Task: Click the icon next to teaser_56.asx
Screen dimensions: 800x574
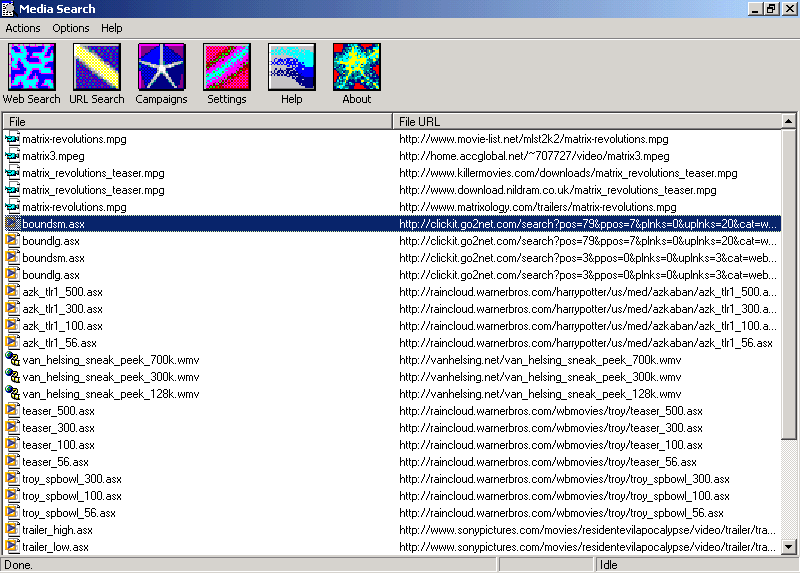Action: click(12, 462)
